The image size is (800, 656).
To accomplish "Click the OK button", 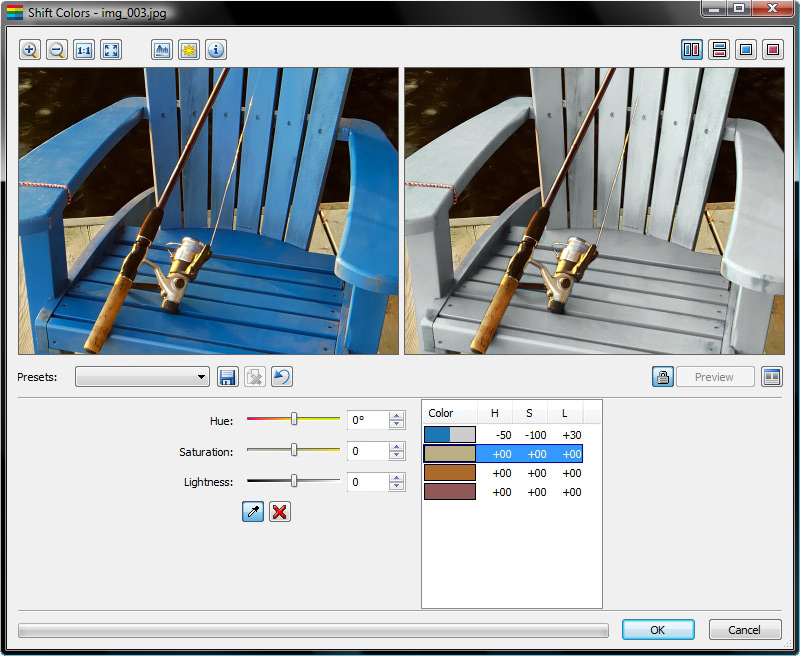I will pyautogui.click(x=657, y=630).
